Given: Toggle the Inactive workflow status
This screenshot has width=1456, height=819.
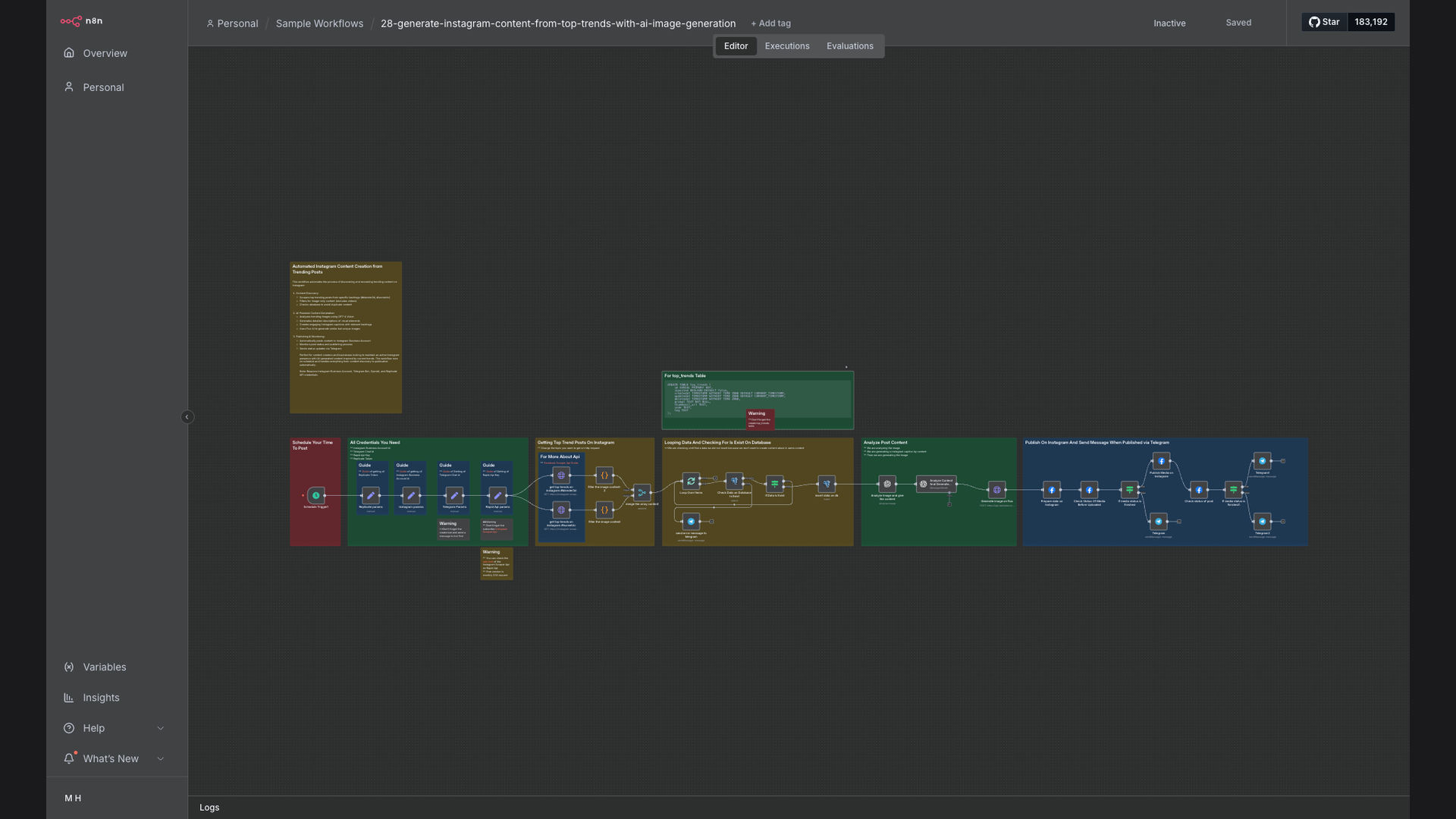Looking at the screenshot, I should pyautogui.click(x=1169, y=23).
